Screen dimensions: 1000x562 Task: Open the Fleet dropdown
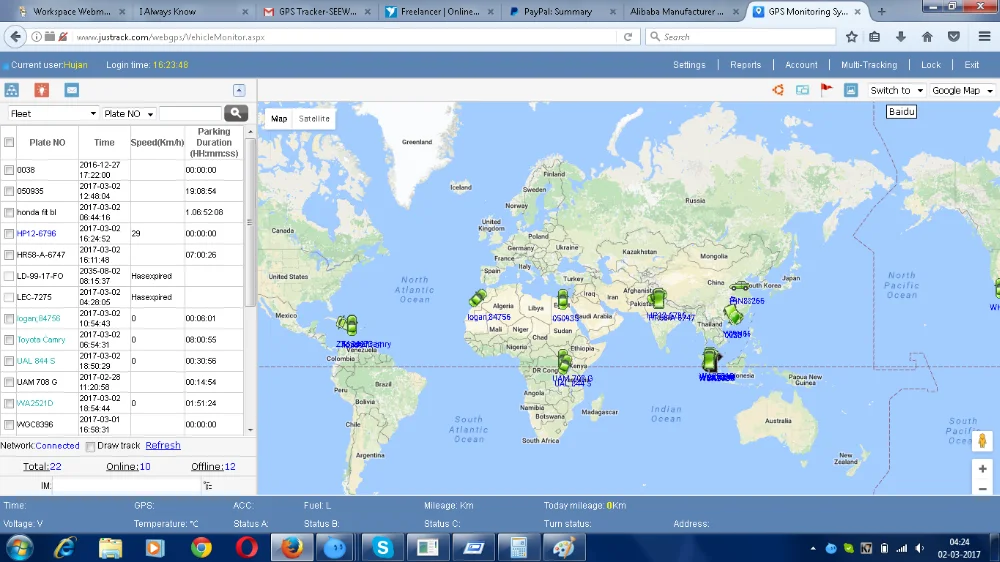[x=53, y=114]
